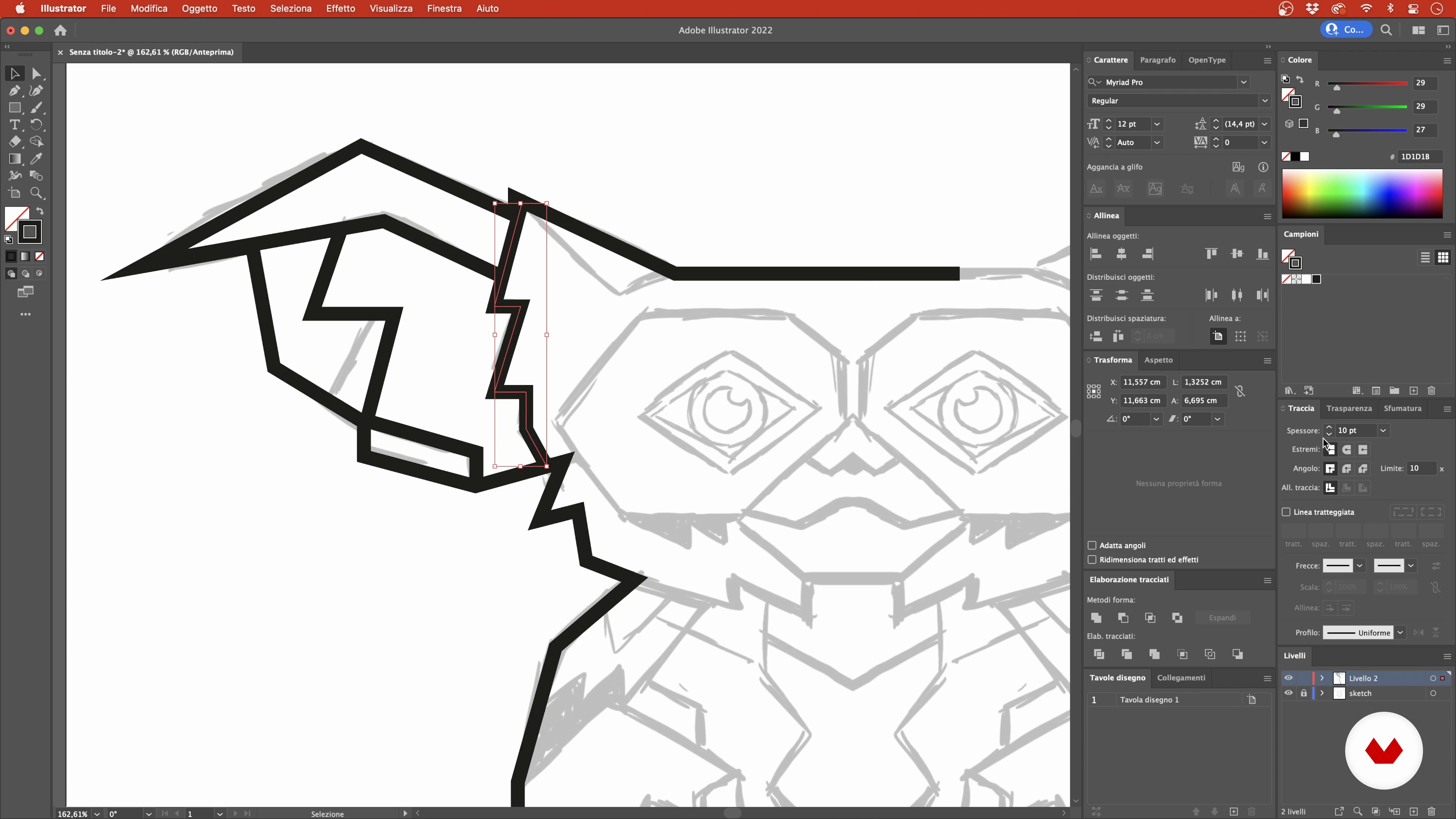The width and height of the screenshot is (1456, 819).
Task: Enable Ridimensiona tratti ed effetti checkbox
Action: [1092, 560]
